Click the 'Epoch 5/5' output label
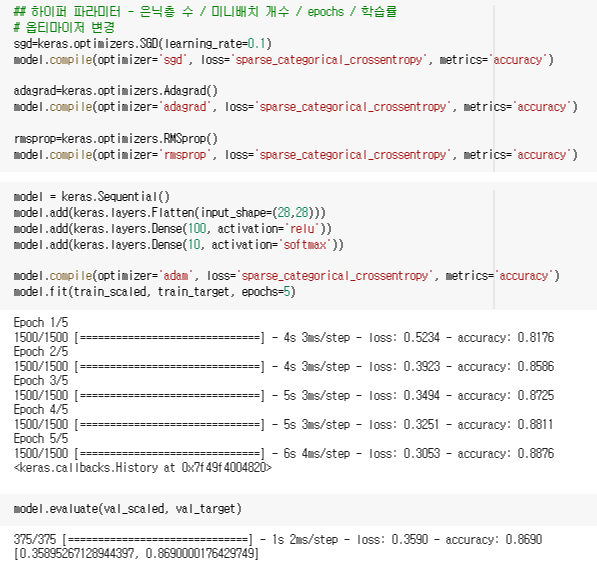 coord(41,438)
